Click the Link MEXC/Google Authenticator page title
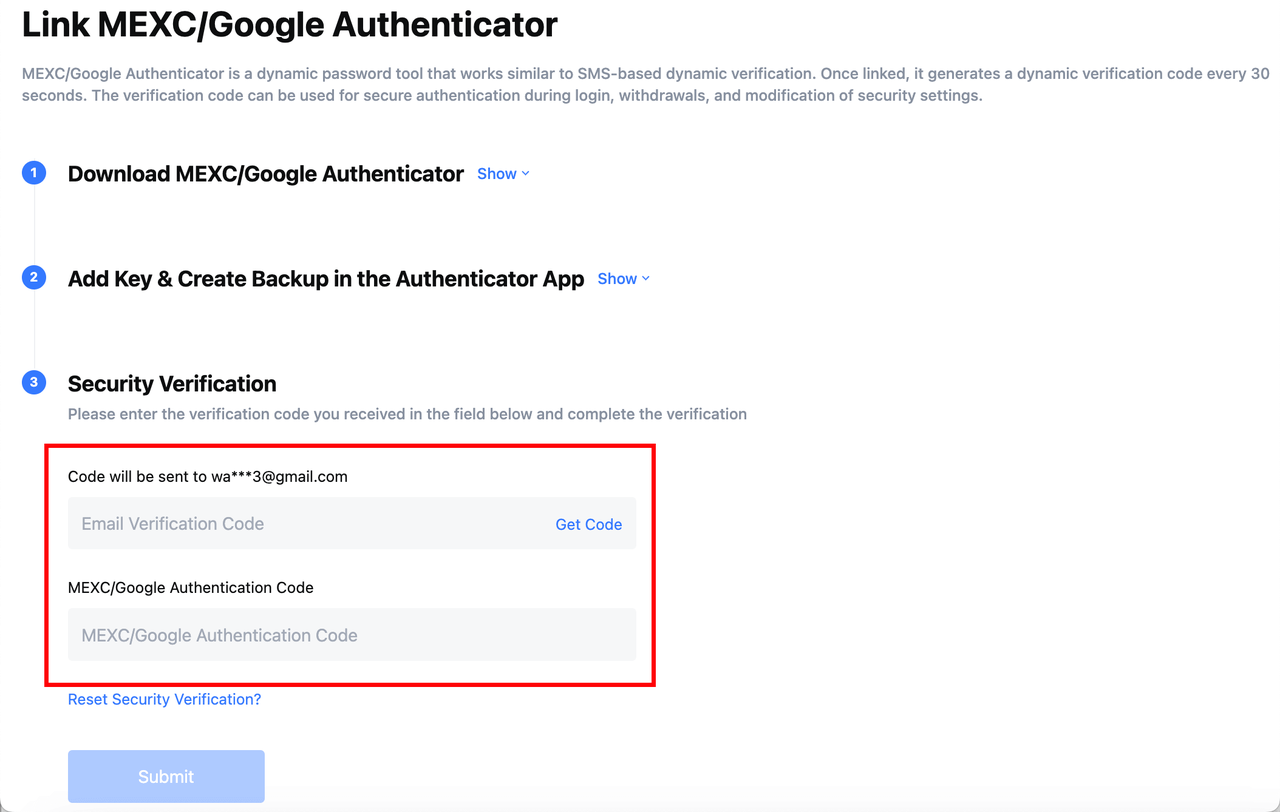The height and width of the screenshot is (812, 1280). (289, 25)
